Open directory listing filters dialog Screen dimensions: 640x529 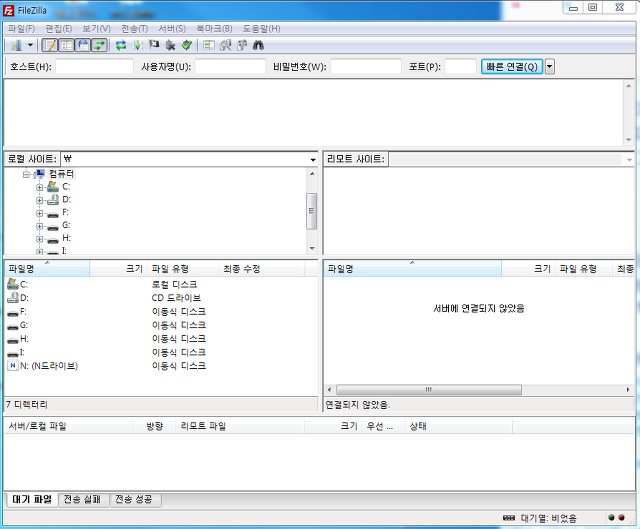tap(209, 45)
